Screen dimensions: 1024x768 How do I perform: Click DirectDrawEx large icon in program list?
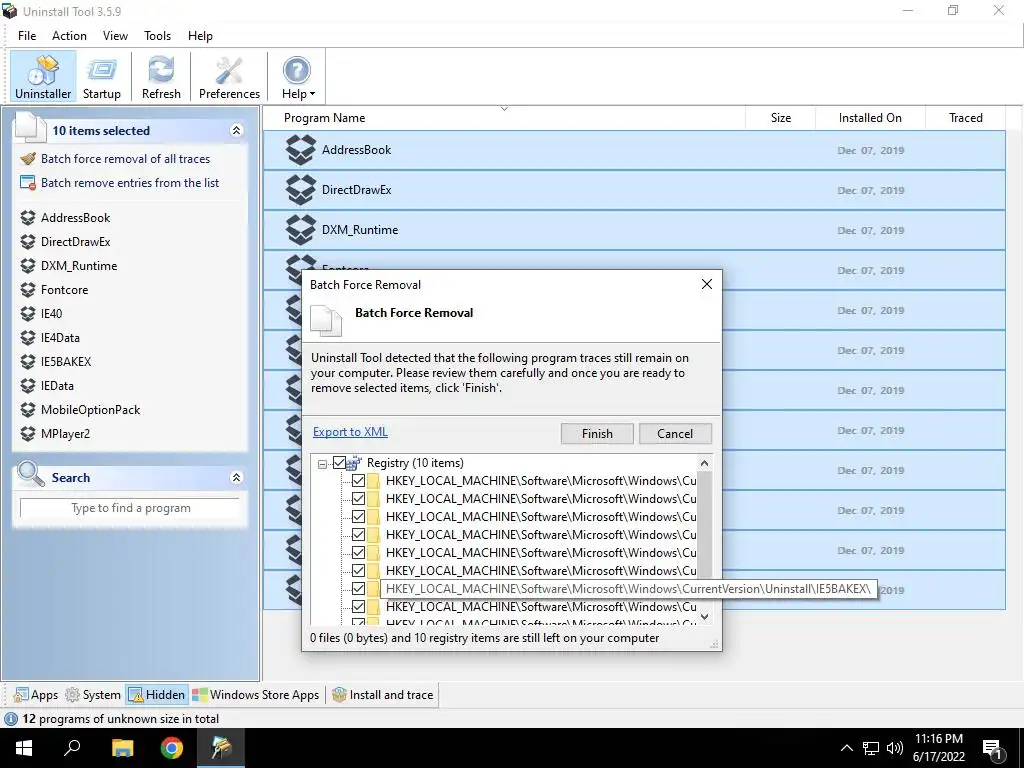click(x=300, y=189)
